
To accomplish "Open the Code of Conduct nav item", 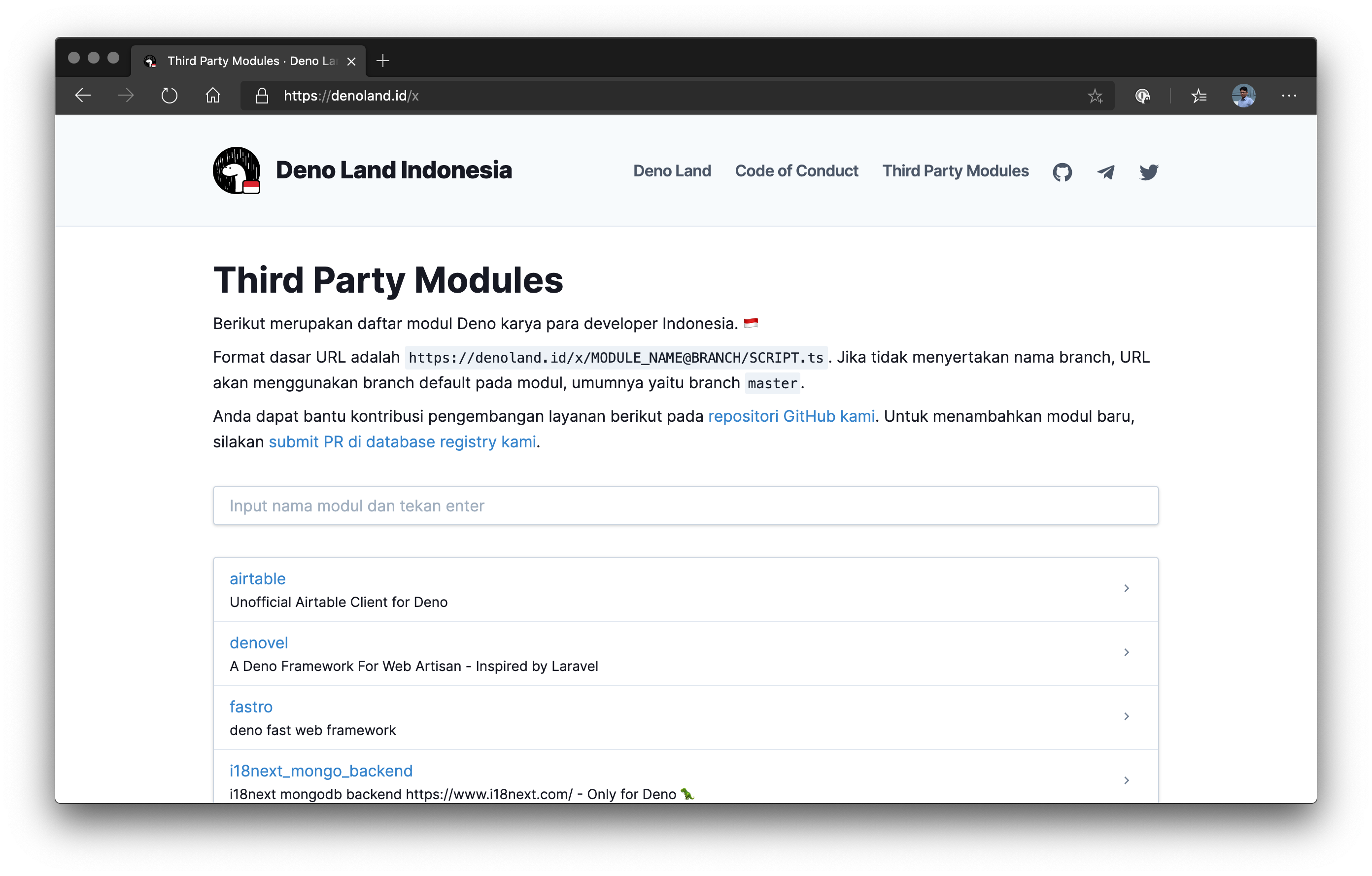I will [x=796, y=171].
